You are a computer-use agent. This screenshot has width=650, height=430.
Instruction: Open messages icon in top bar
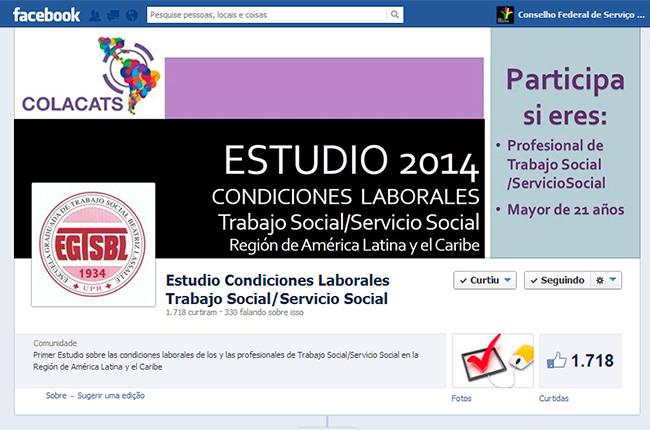[x=113, y=16]
